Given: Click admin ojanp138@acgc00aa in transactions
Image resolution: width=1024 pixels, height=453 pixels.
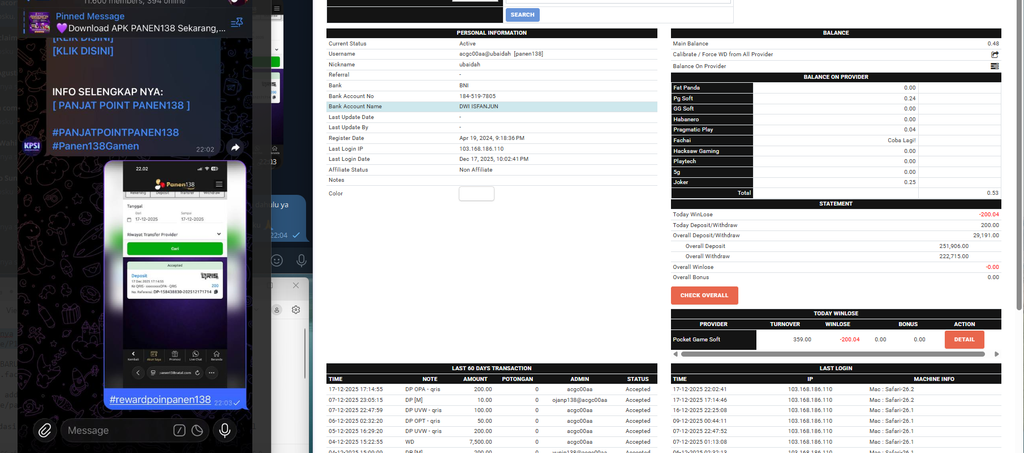Looking at the screenshot, I should click(x=581, y=399).
